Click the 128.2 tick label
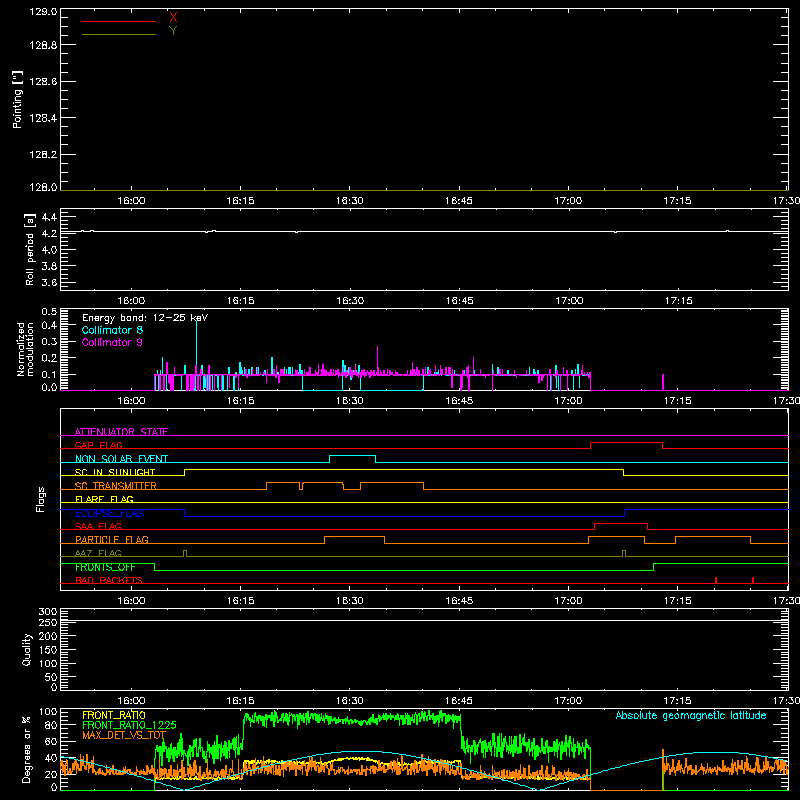Screen dimensions: 800x800 (x=43, y=155)
